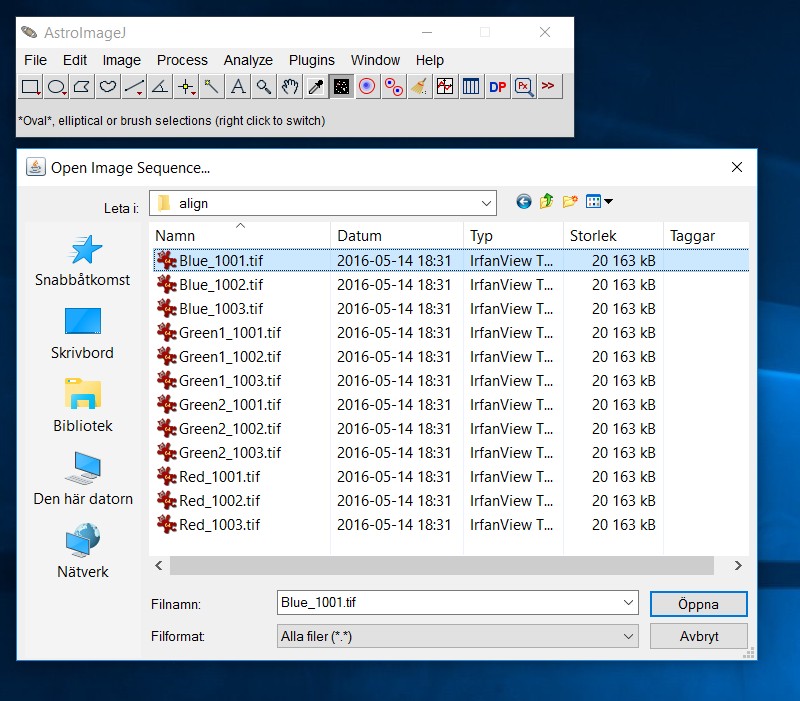Click the horizontal scrollbar in file list
Viewport: 800px width, 701px height.
coord(441,565)
